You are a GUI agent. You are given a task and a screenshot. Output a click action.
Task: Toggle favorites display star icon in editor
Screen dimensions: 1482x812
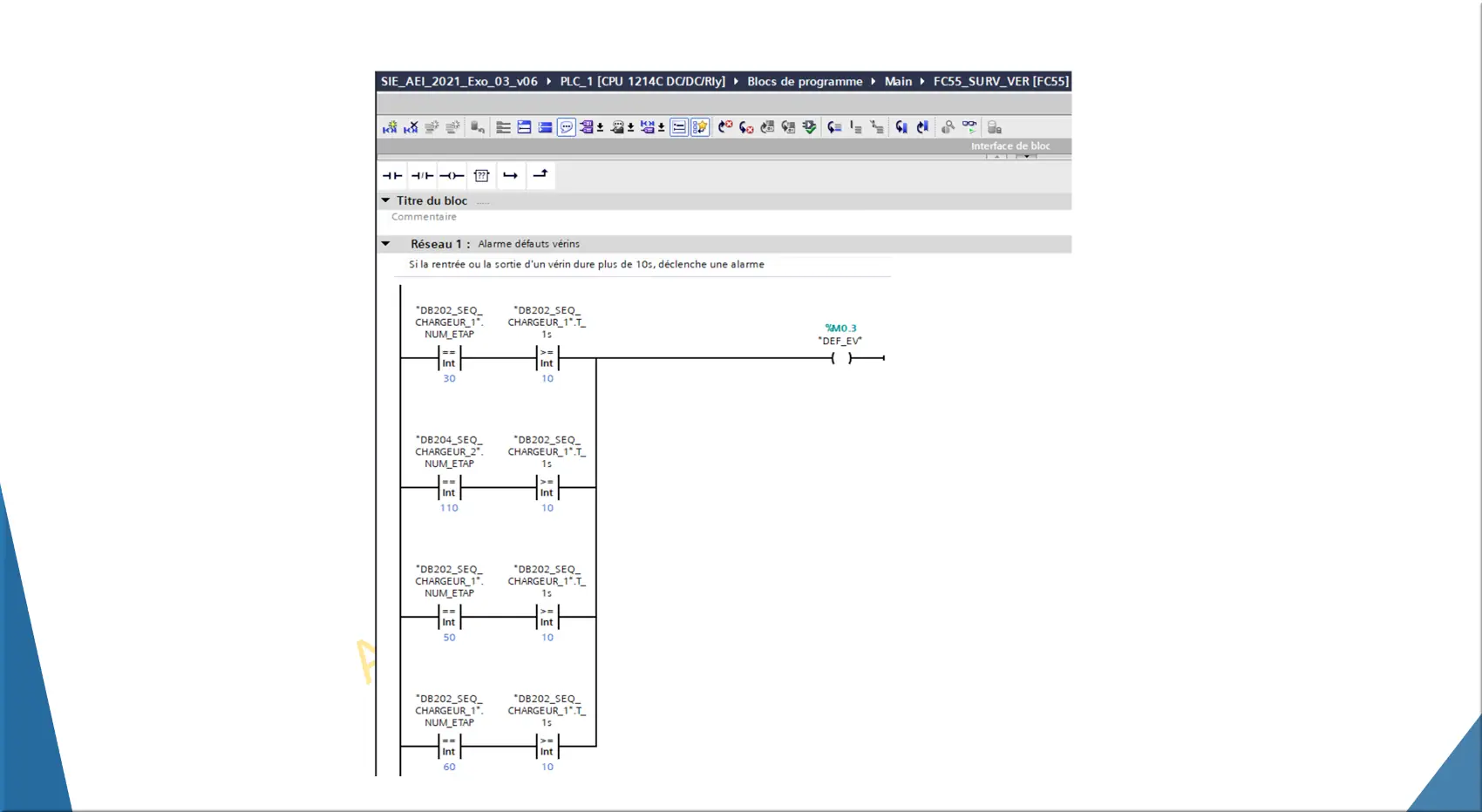point(700,127)
